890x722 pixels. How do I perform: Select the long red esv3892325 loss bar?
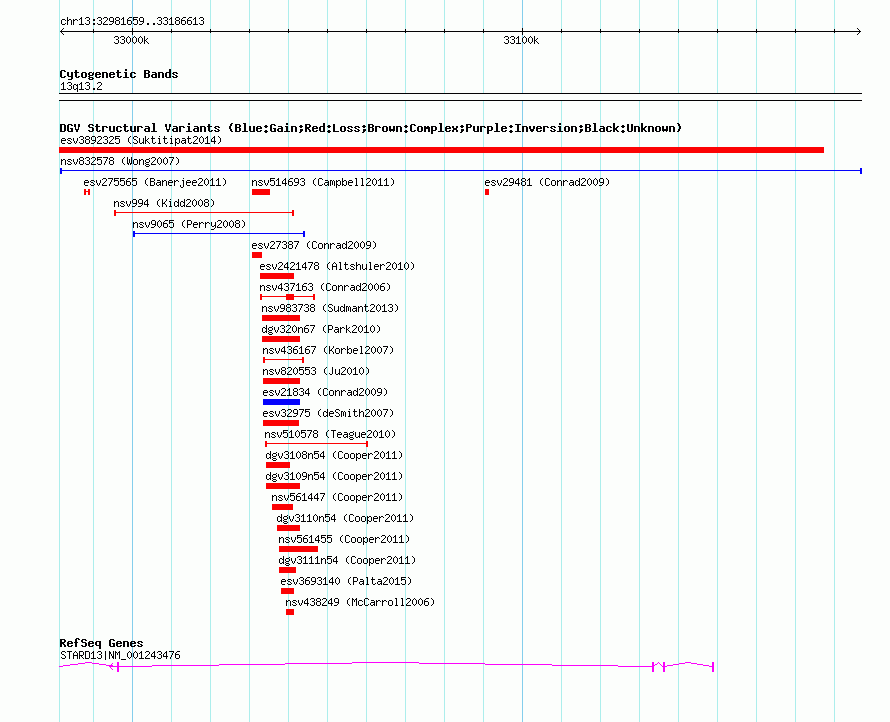coord(442,150)
